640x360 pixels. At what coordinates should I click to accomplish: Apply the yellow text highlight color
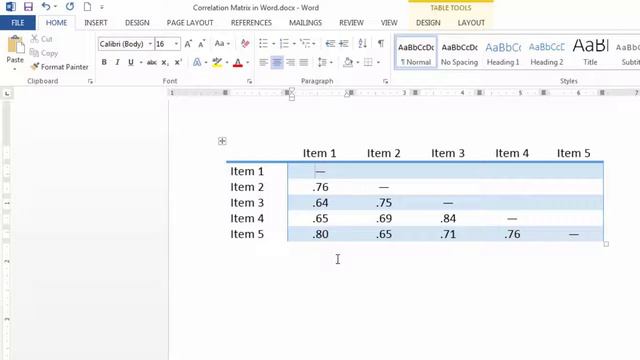tap(217, 62)
